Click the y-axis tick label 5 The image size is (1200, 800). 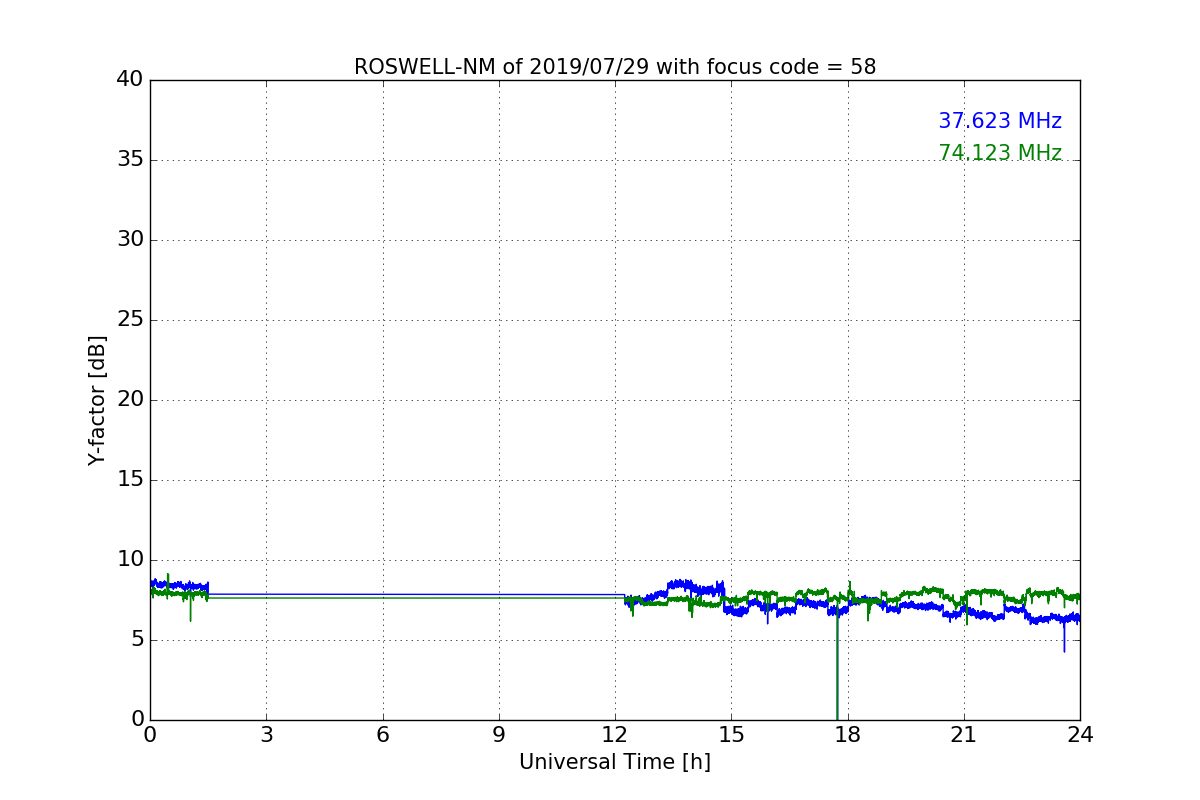pyautogui.click(x=136, y=640)
